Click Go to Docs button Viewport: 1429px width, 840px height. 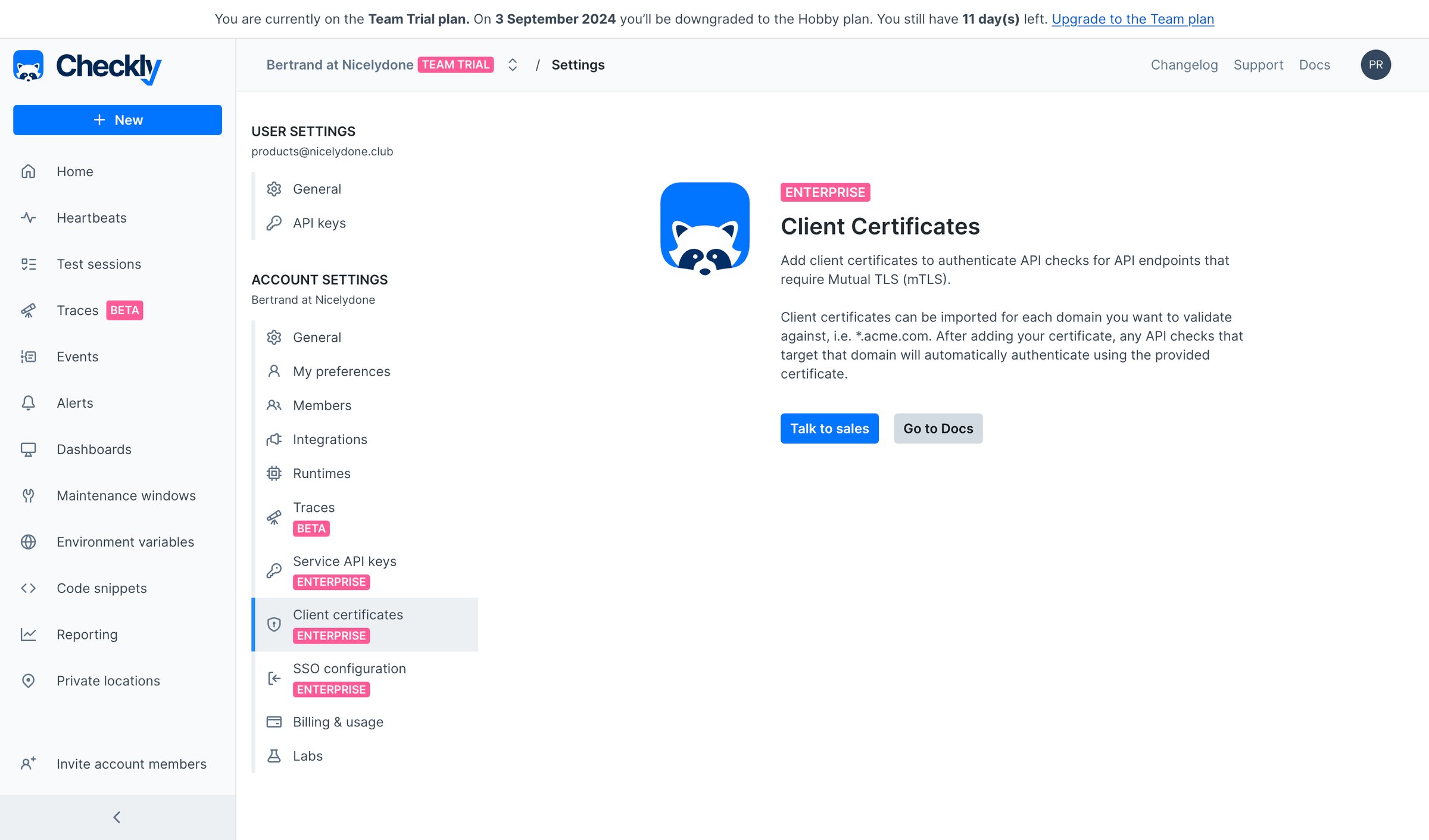(938, 429)
